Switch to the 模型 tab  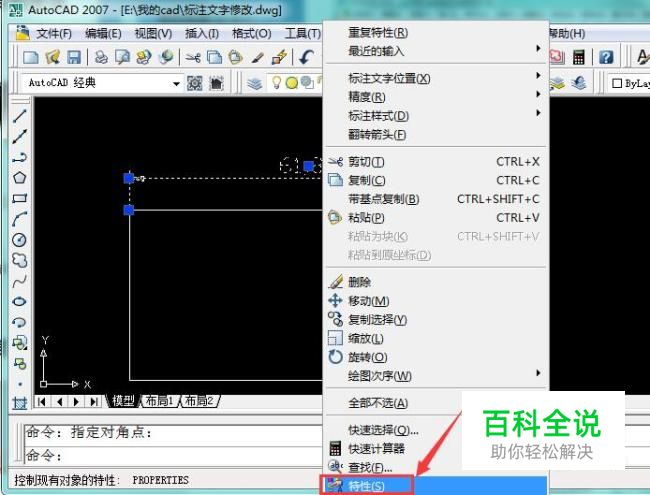click(x=123, y=401)
